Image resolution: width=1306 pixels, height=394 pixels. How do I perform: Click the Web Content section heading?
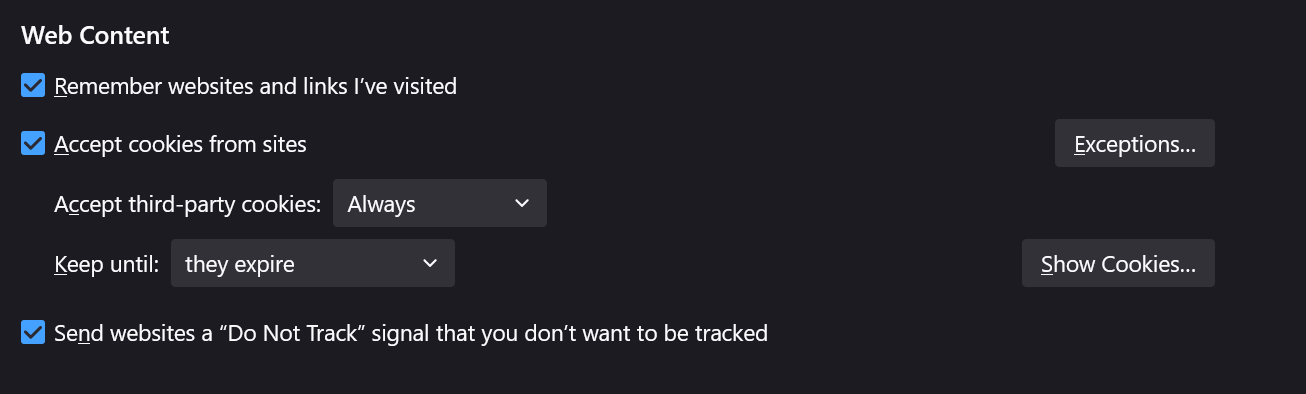pos(95,36)
